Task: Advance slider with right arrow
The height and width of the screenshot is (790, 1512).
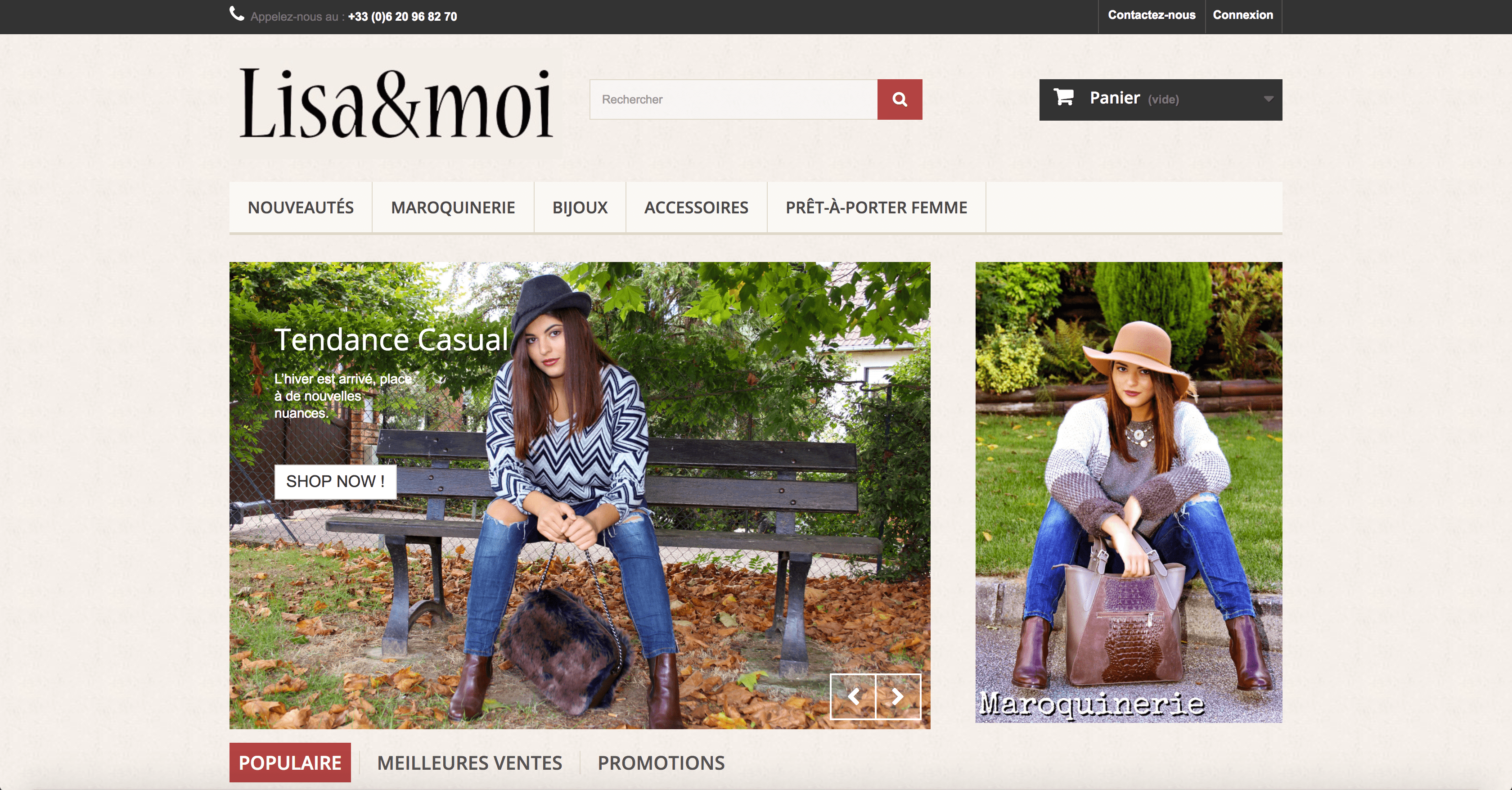Action: 898,697
